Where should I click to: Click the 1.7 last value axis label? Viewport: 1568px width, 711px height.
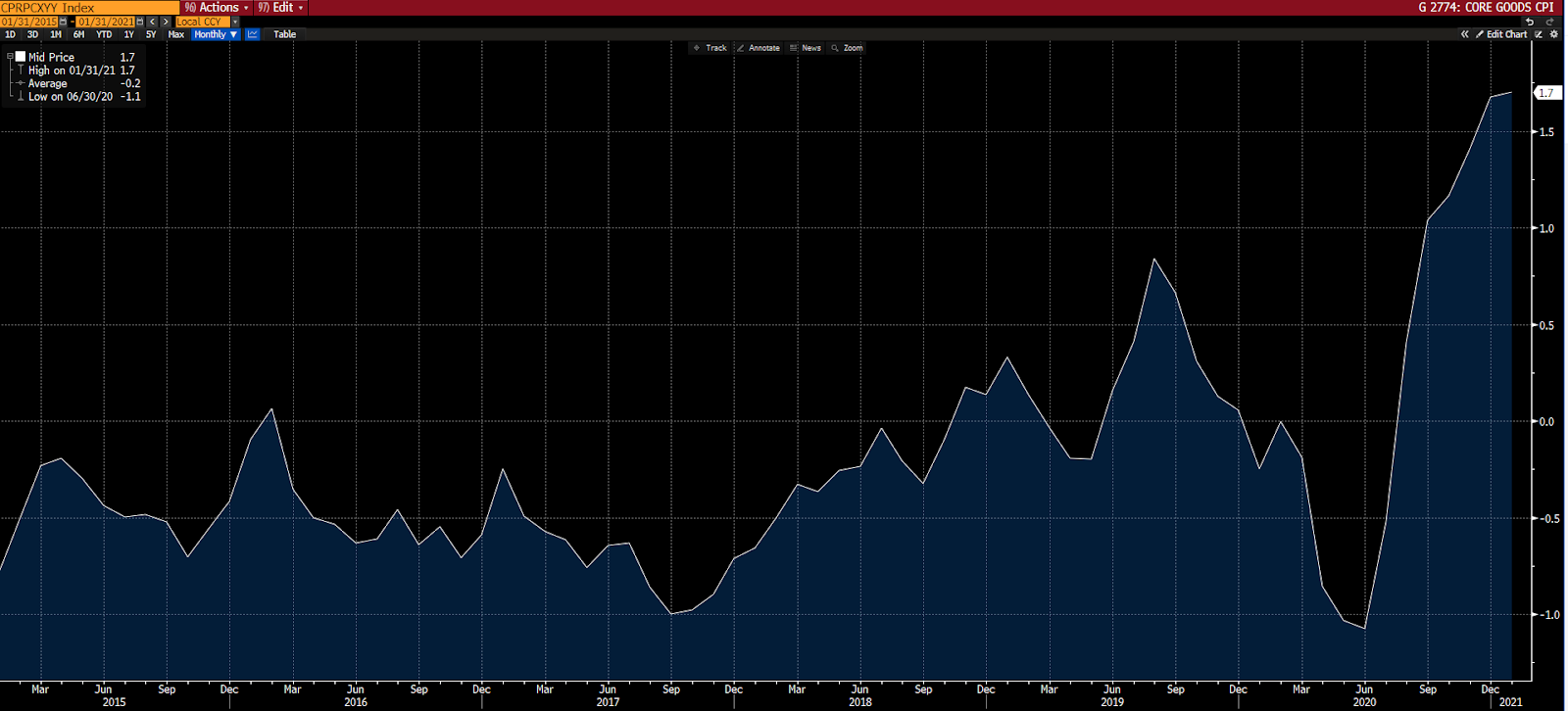[1546, 93]
